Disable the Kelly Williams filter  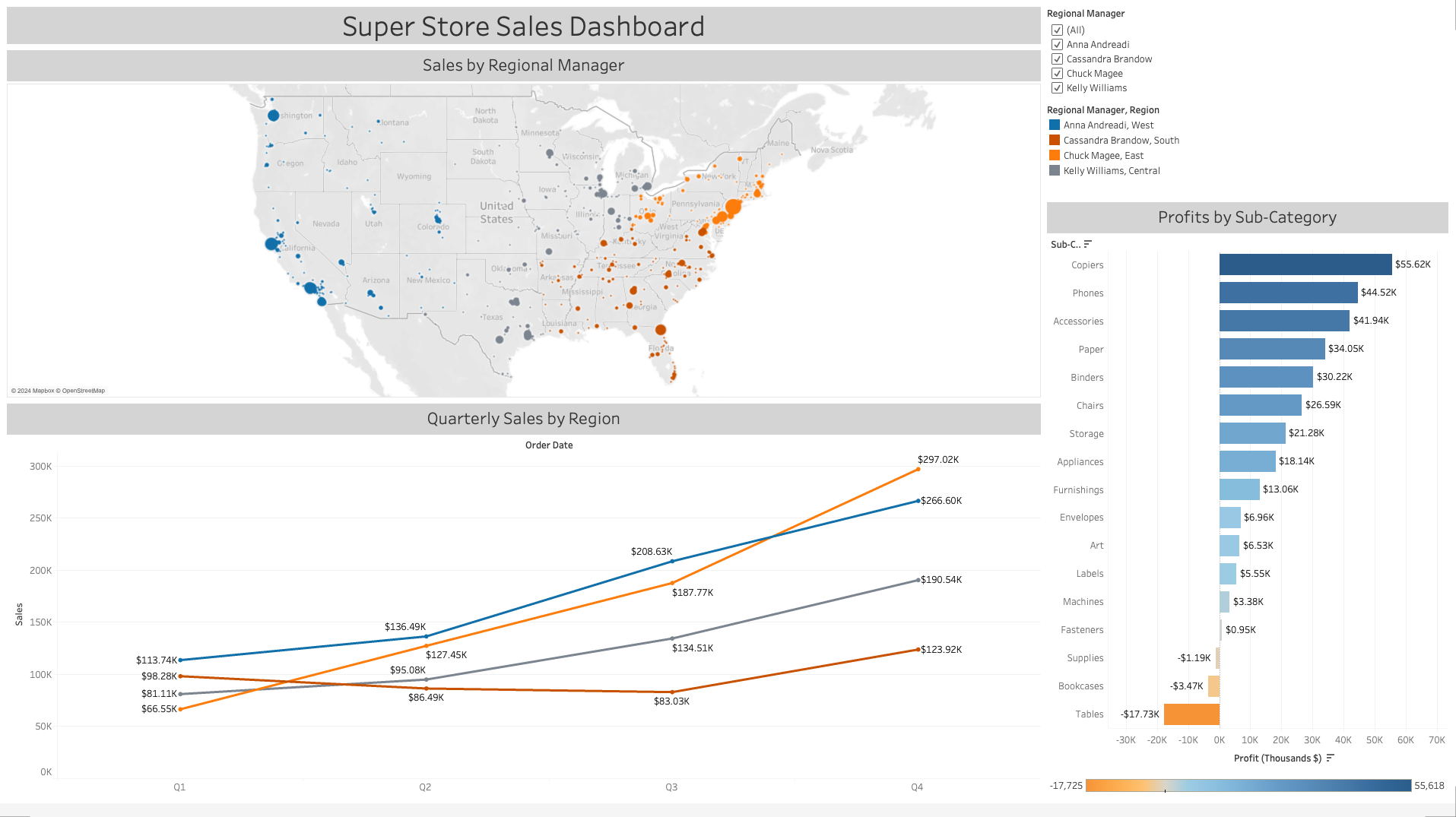1057,87
